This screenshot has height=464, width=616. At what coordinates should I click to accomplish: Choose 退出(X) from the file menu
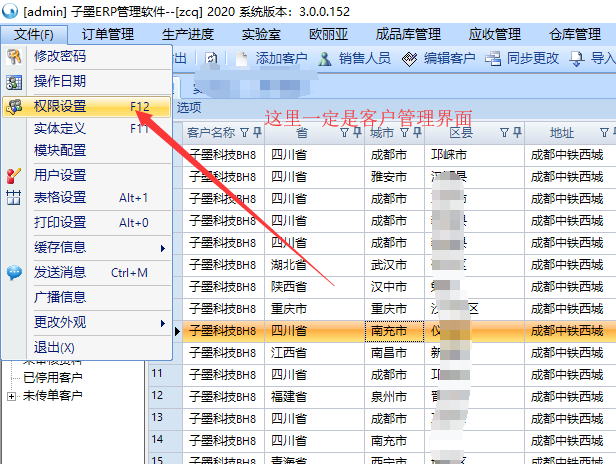[x=54, y=347]
